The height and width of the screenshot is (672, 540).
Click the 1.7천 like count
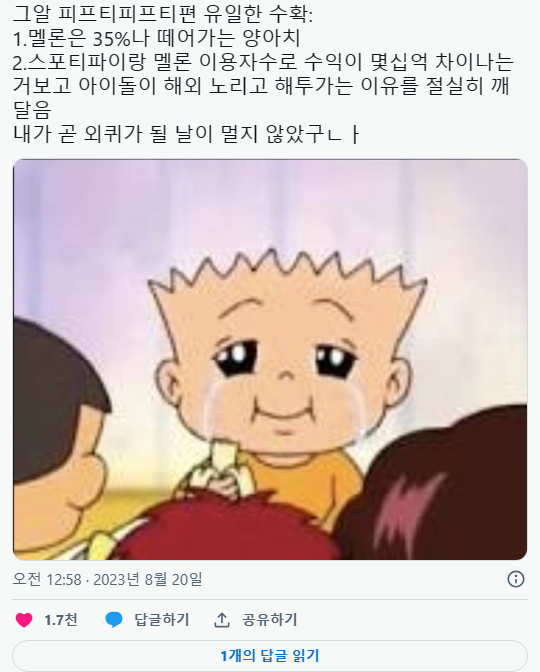[x=61, y=620]
